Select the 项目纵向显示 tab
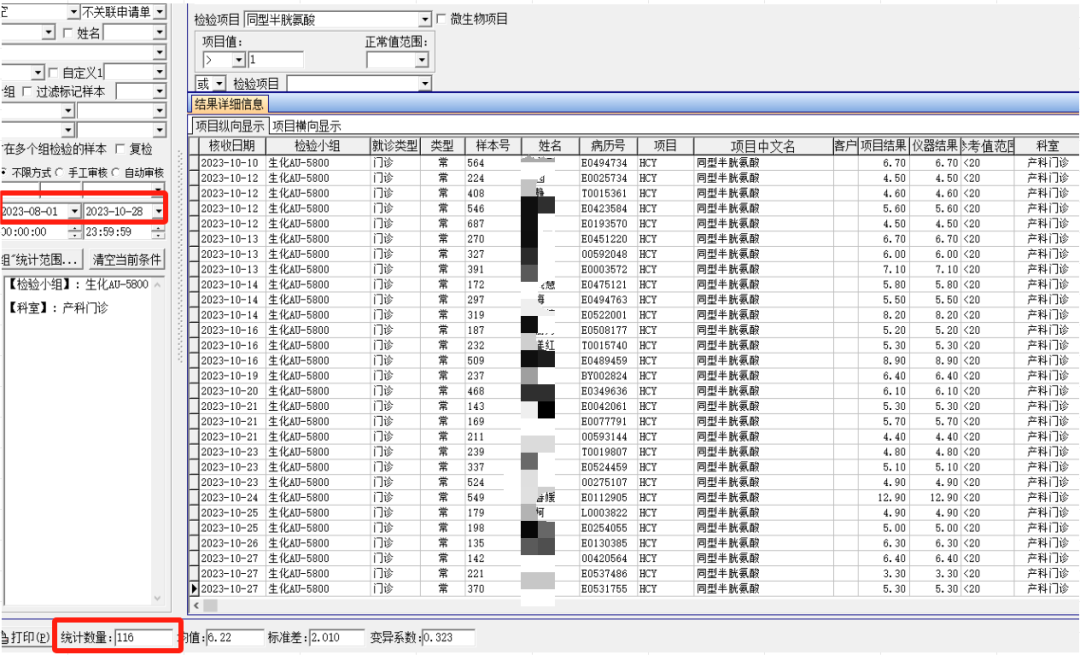 tap(229, 125)
